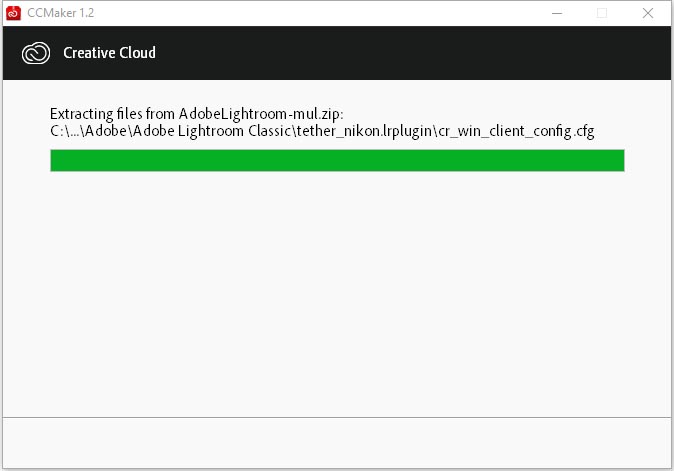Image resolution: width=674 pixels, height=471 pixels.
Task: Click the empty area below the progress bar
Action: pos(337,292)
